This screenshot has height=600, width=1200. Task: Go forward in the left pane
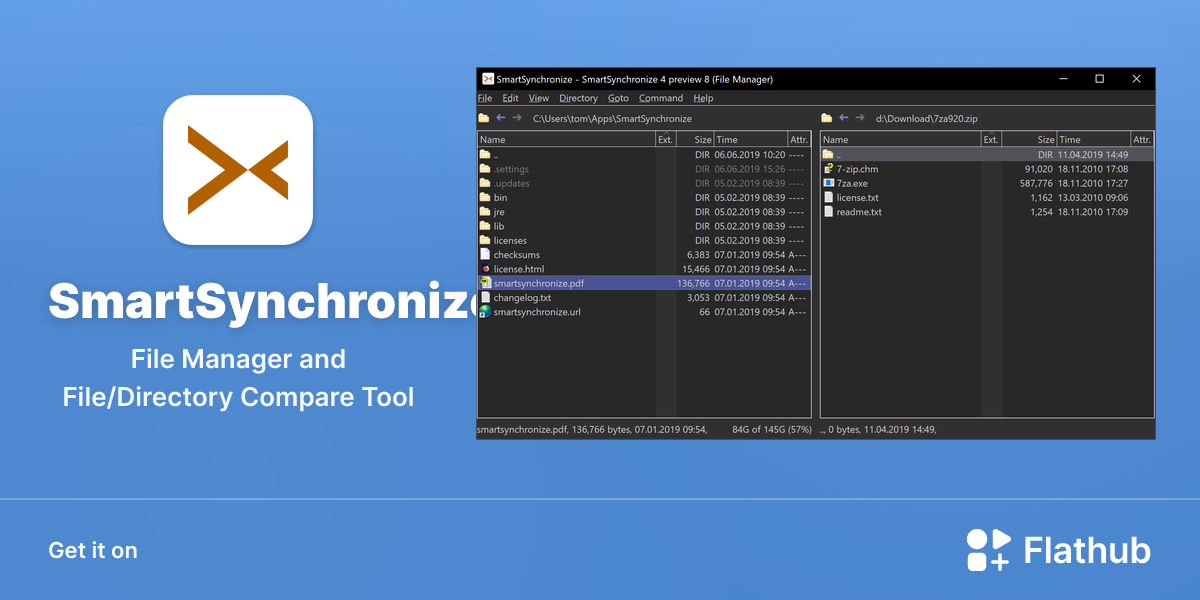pyautogui.click(x=517, y=118)
